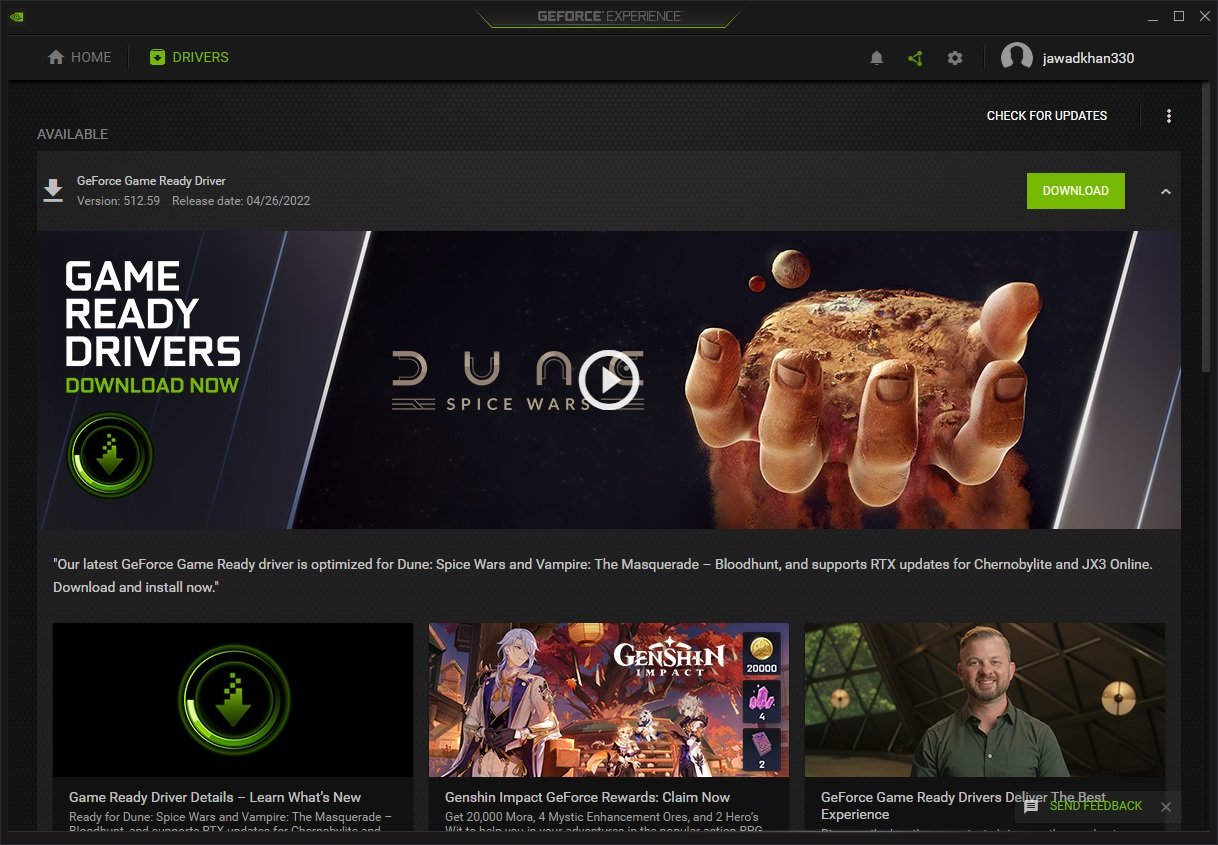Open the Drivers Deliver Best Experience thumbnail
This screenshot has width=1218, height=845.
(985, 700)
